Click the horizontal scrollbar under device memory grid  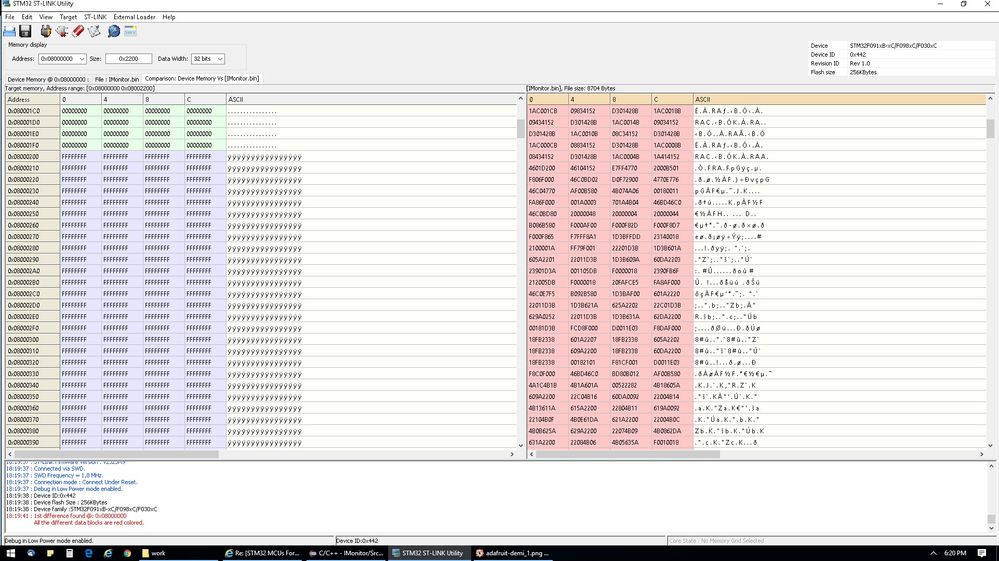(260, 454)
